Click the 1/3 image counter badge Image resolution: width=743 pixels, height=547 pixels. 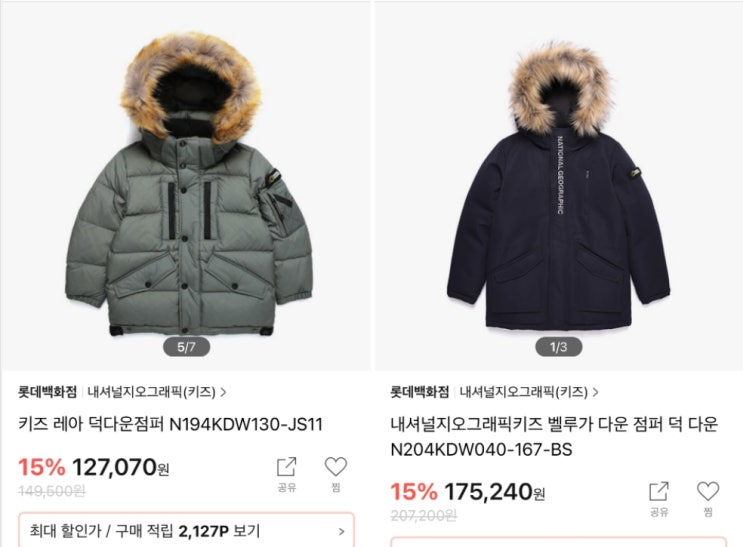point(559,347)
